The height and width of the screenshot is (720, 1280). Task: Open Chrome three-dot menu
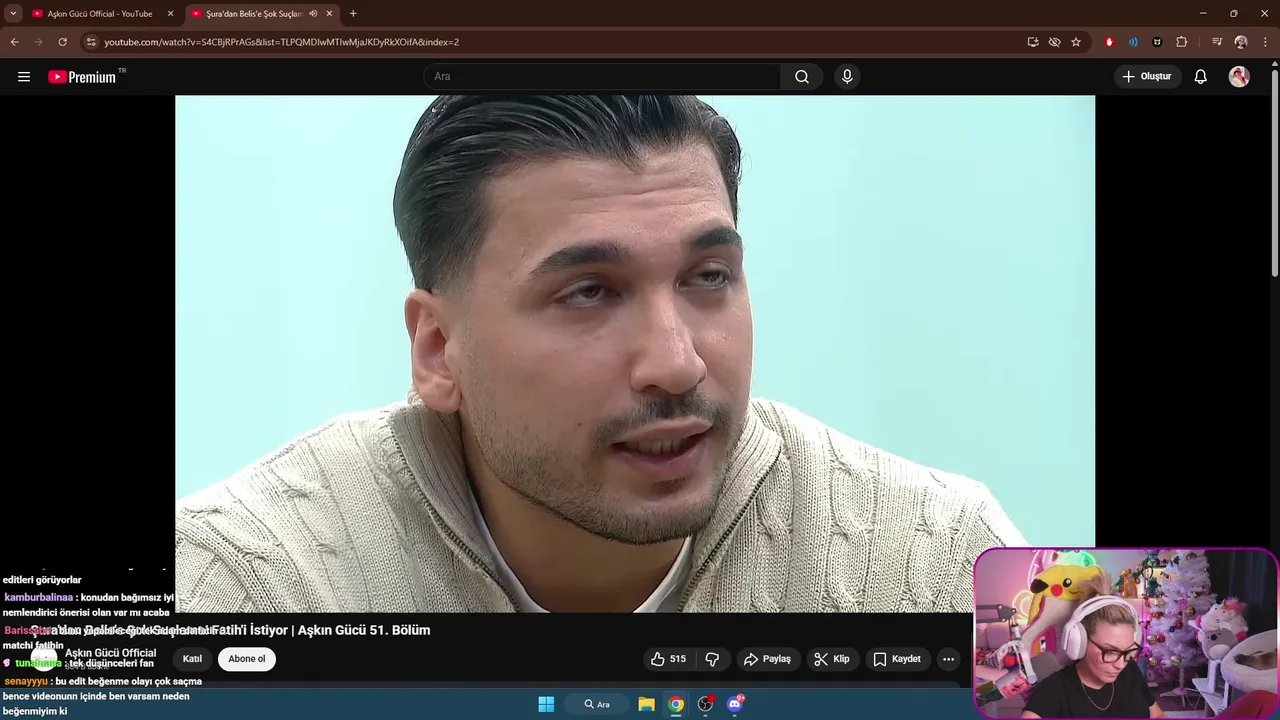(1266, 42)
